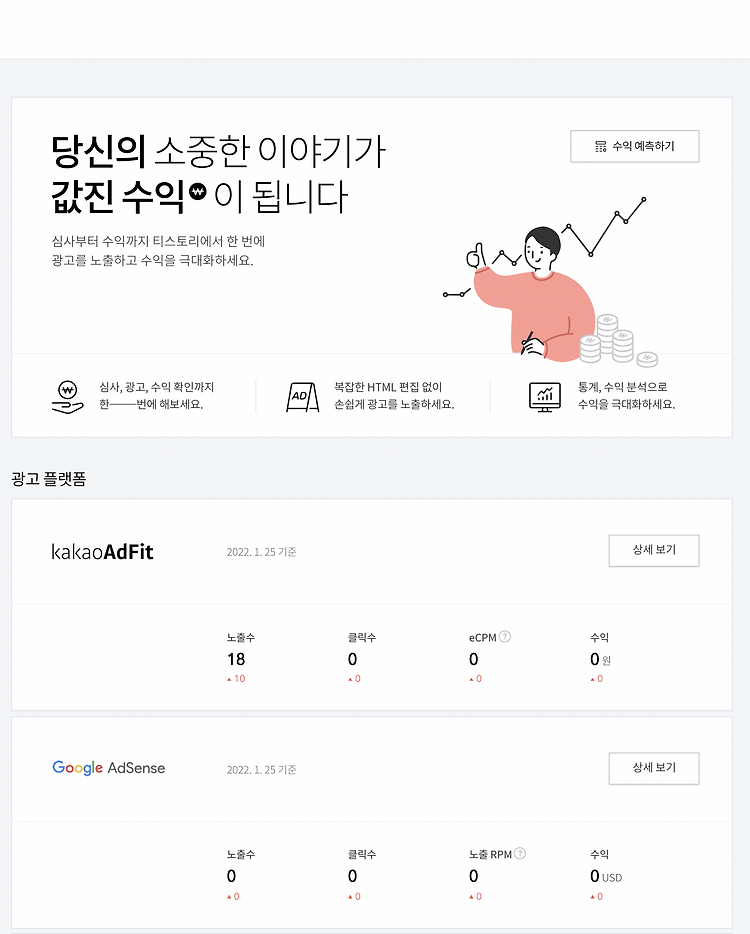Click the monitor statistics chart icon
The width and height of the screenshot is (750, 934).
coord(544,397)
